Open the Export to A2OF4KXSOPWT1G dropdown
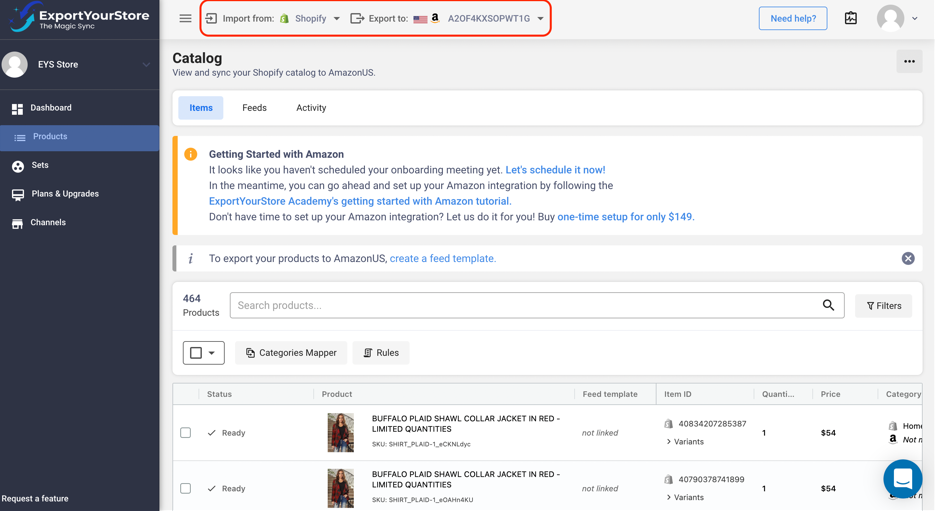Viewport: 935px width, 511px height. click(447, 18)
